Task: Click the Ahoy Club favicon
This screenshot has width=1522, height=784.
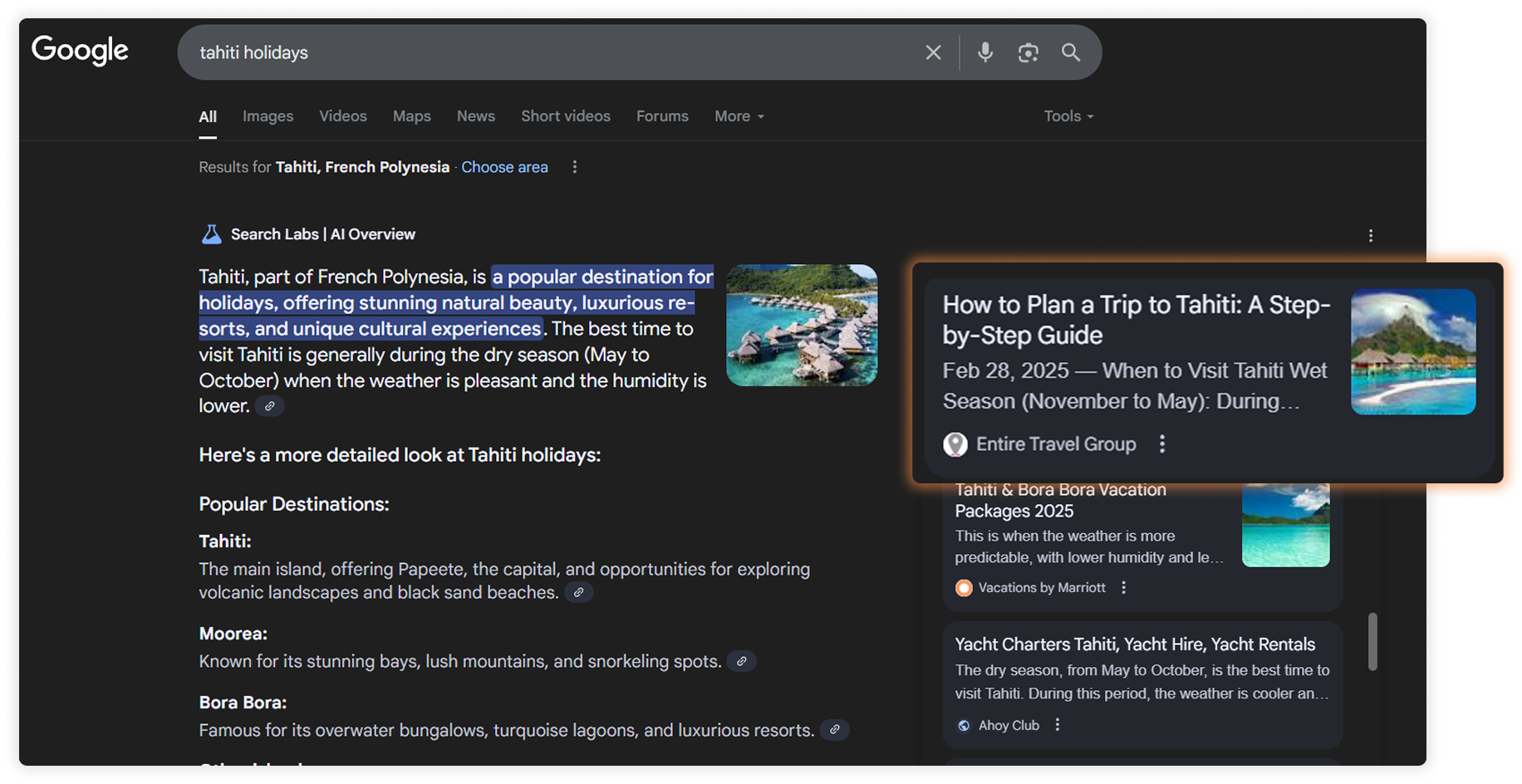Action: [x=964, y=726]
